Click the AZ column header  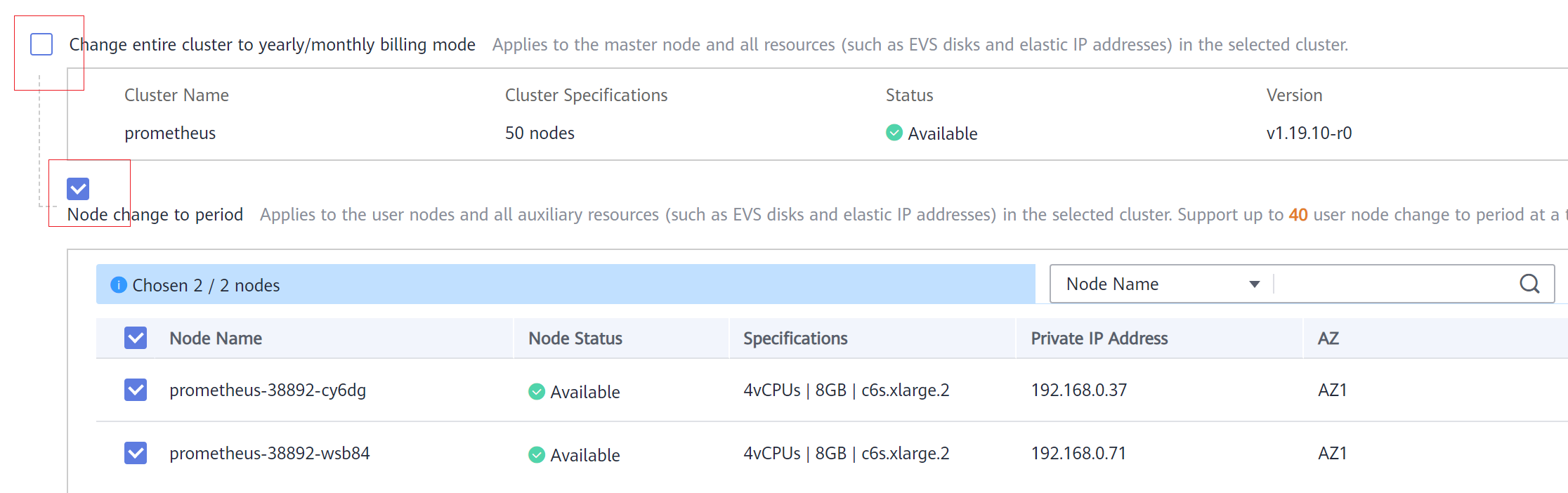point(1328,338)
